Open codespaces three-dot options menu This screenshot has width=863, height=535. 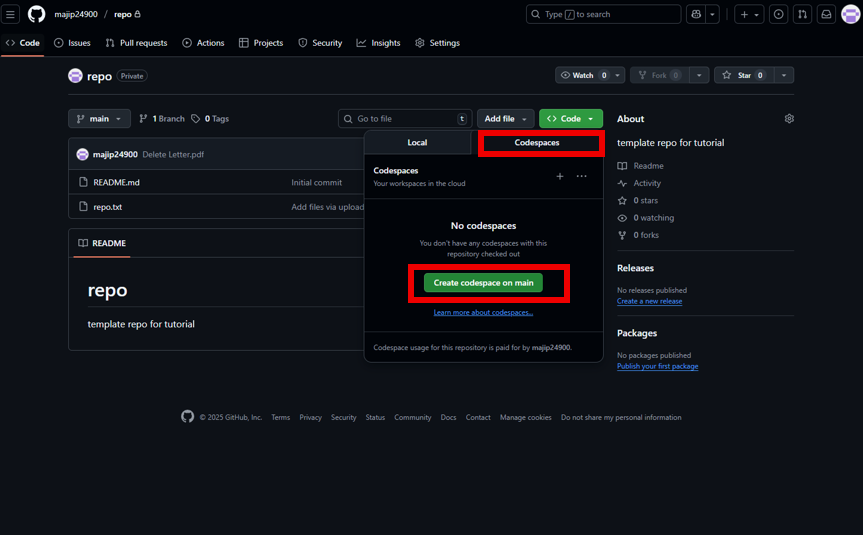(x=581, y=176)
